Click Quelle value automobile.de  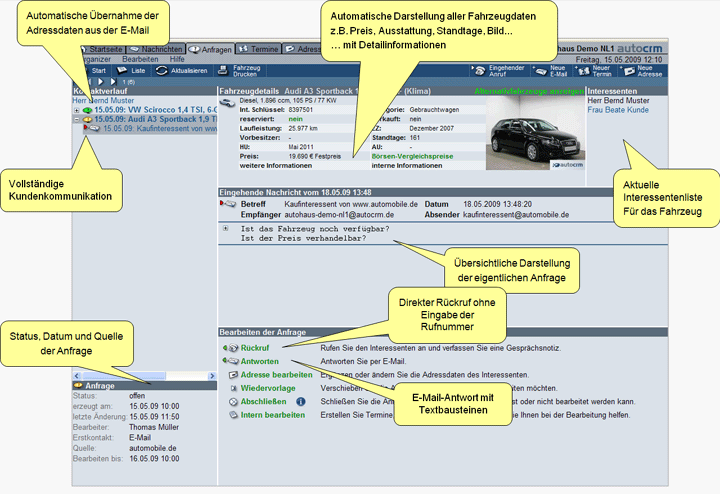[152, 448]
